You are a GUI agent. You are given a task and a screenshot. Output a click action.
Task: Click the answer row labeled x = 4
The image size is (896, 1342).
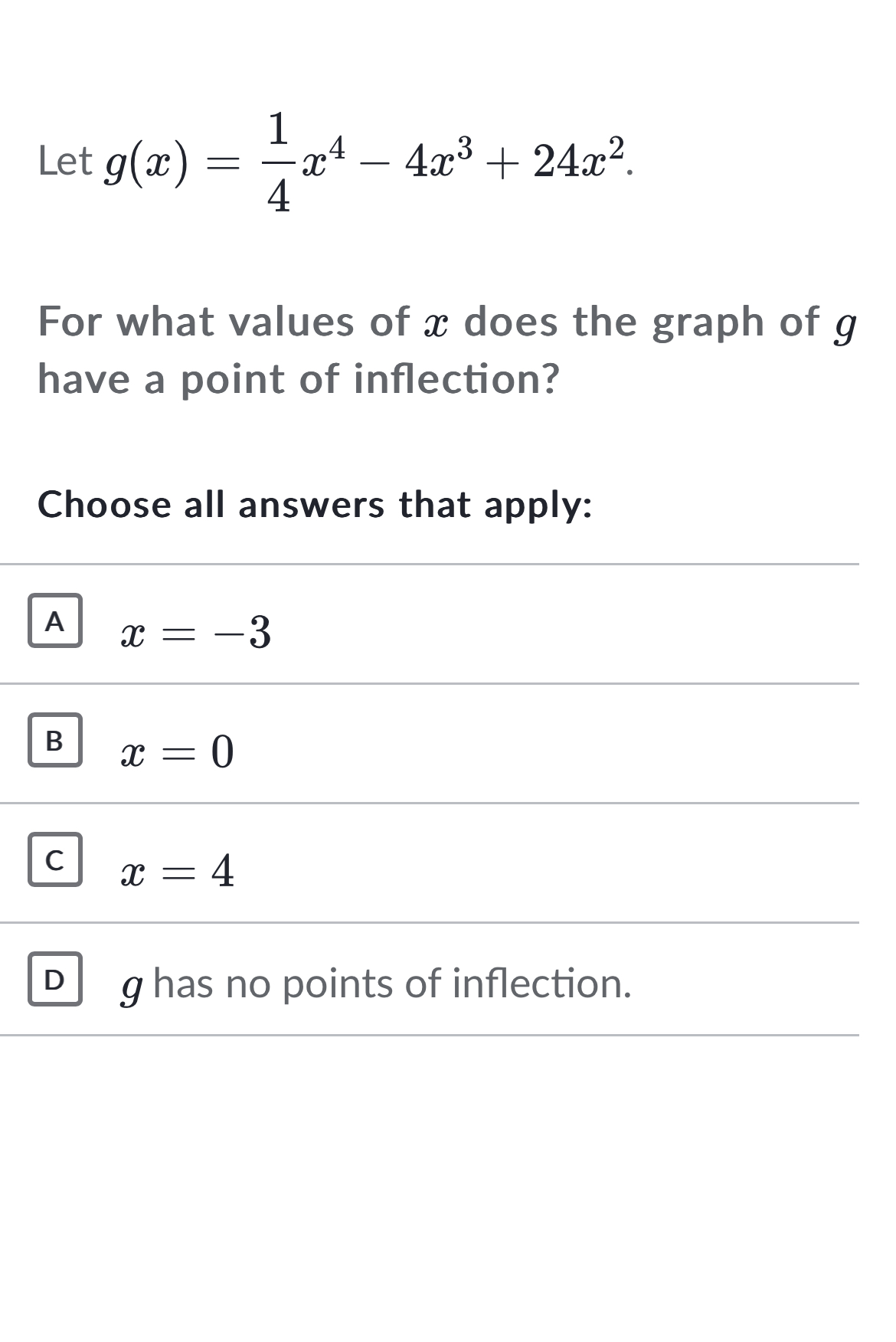306,867
